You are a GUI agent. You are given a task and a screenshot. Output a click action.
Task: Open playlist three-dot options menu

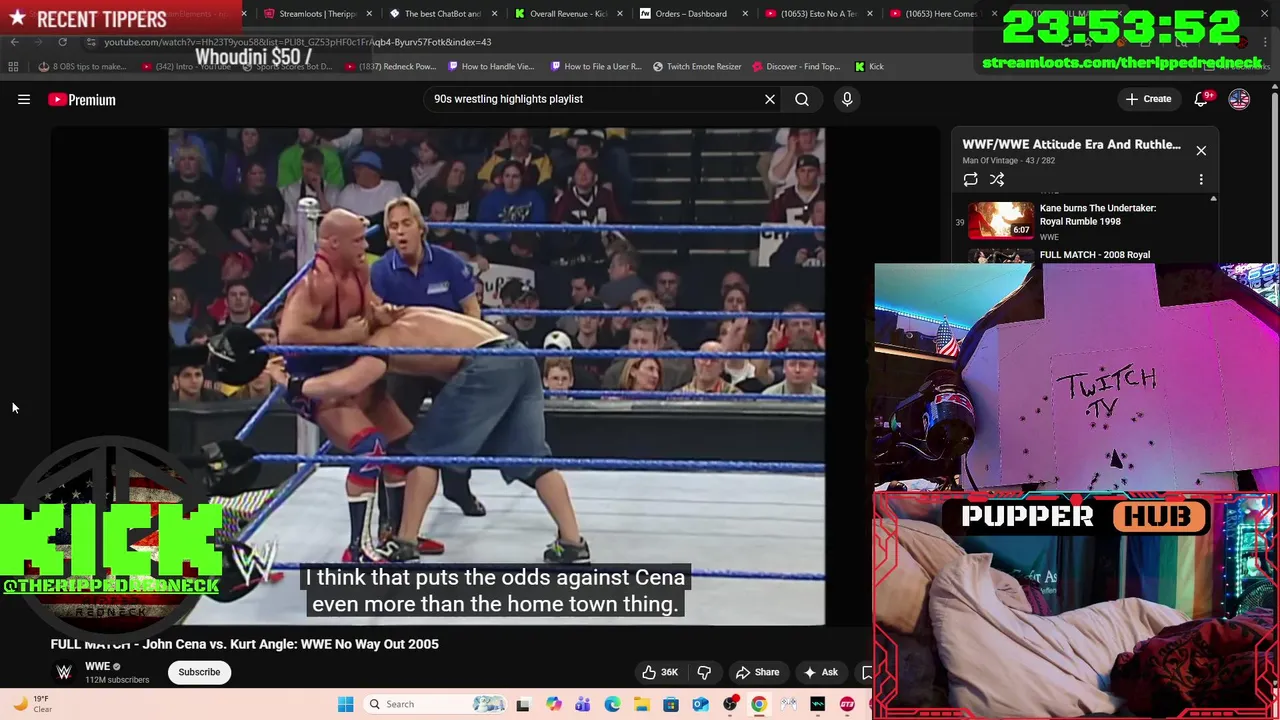tap(1201, 179)
